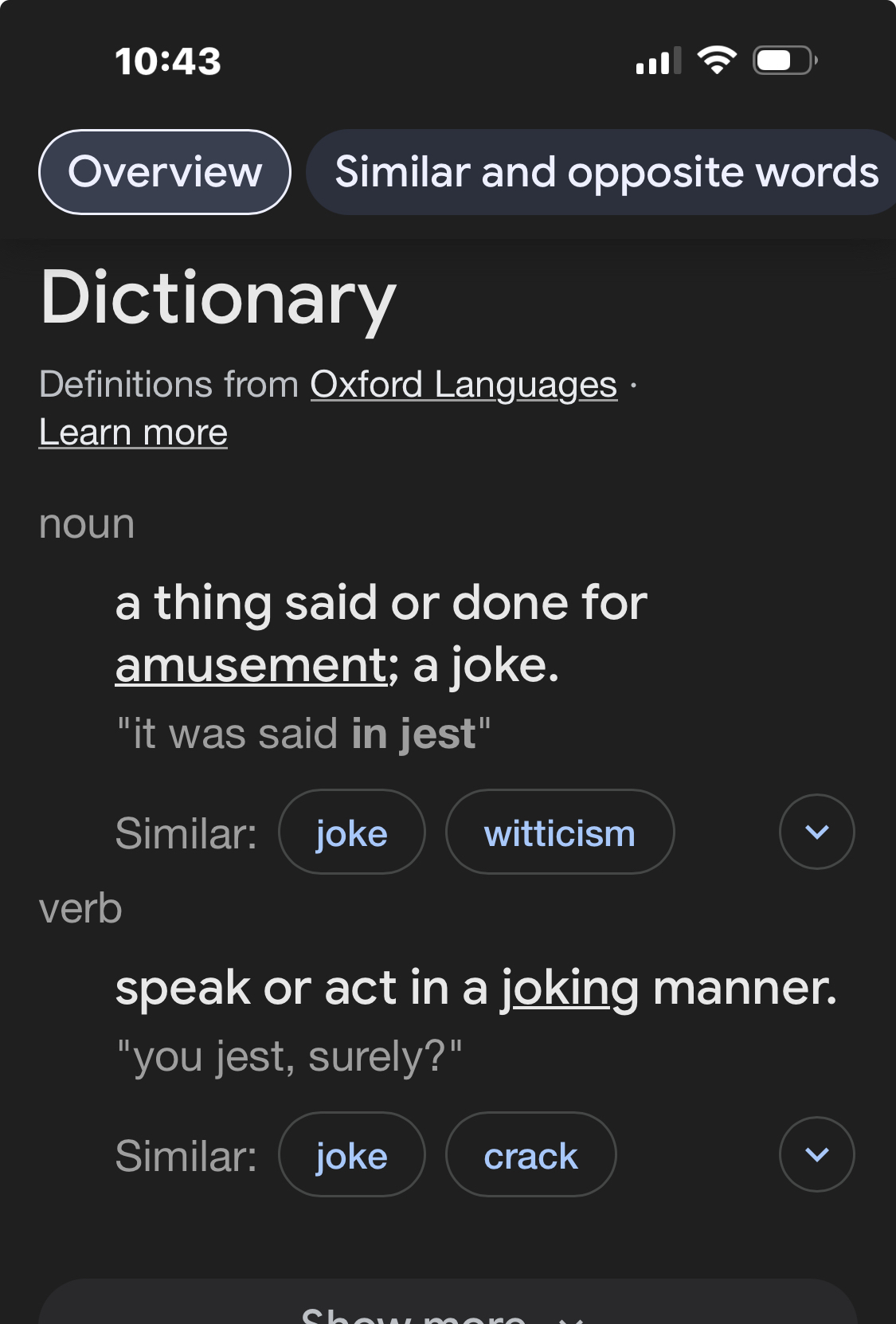Screen dimensions: 896x1324
Task: Select the Overview tab
Action: tap(165, 172)
